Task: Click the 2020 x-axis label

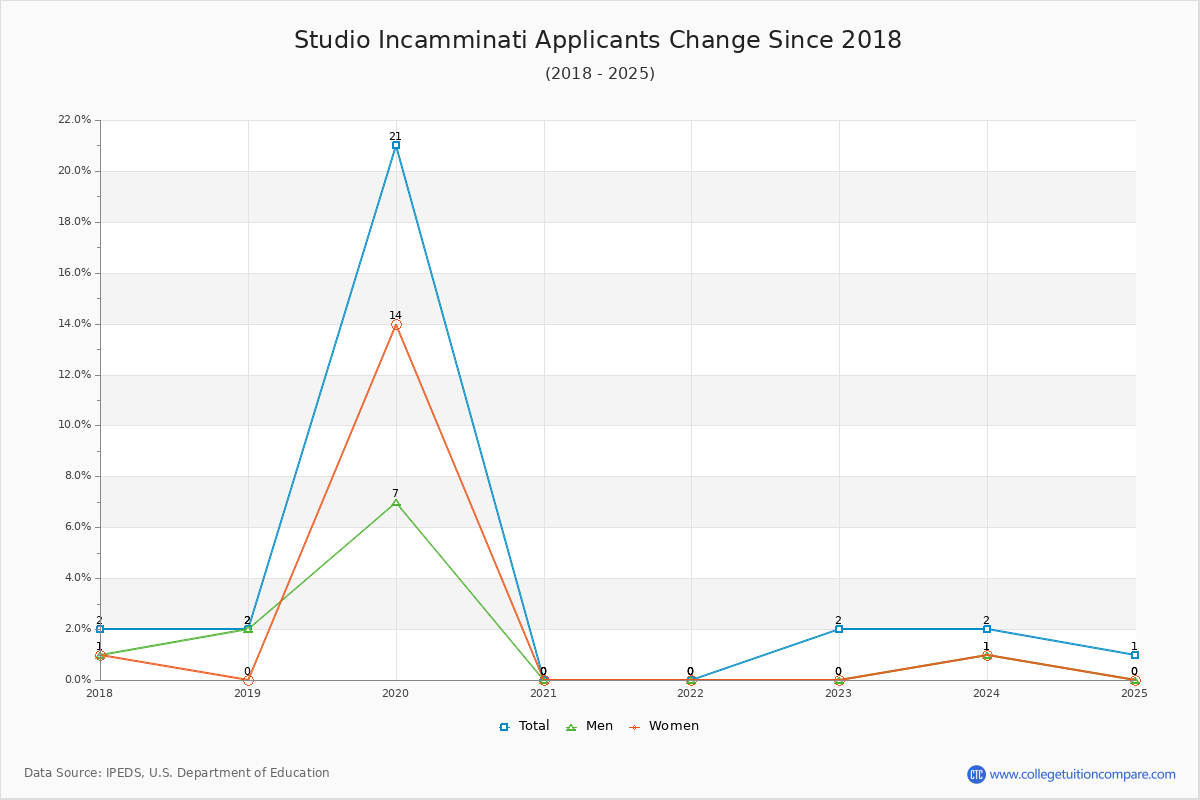Action: point(396,693)
